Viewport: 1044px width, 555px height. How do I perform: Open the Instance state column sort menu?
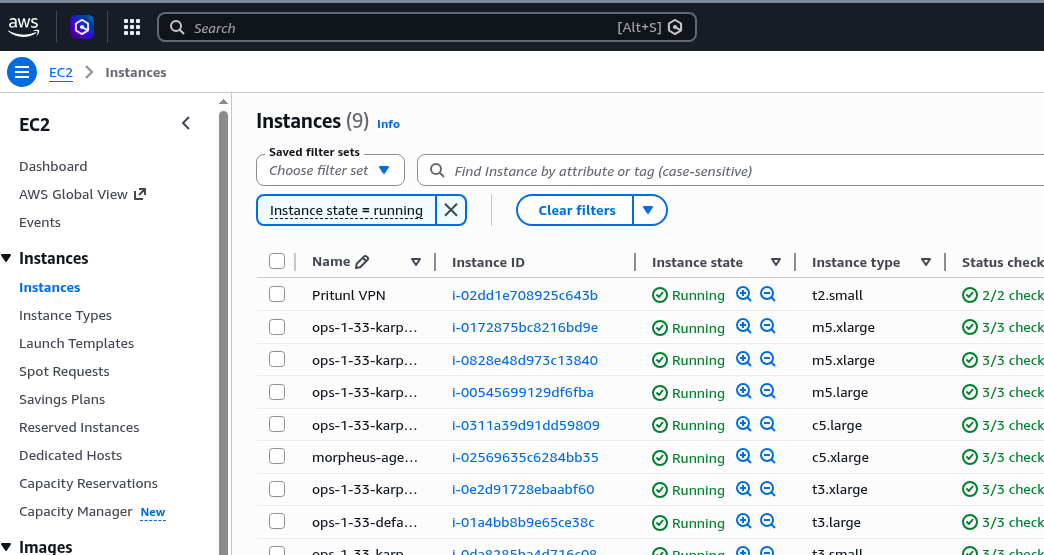click(775, 262)
